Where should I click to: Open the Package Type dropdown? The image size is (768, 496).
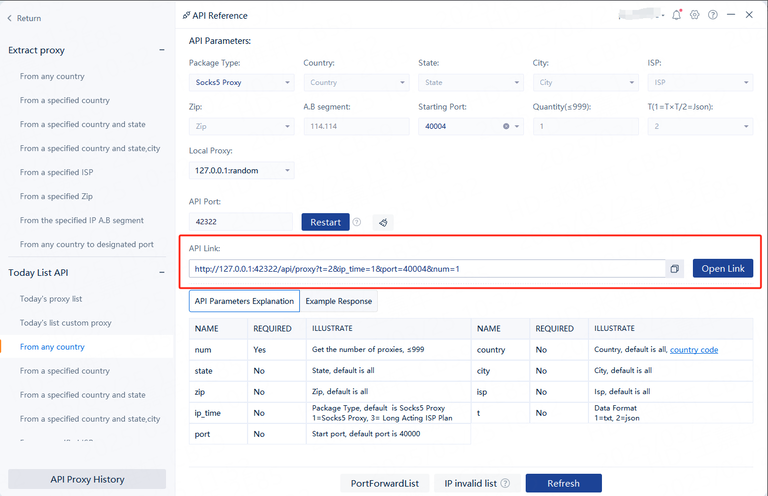[x=241, y=83]
